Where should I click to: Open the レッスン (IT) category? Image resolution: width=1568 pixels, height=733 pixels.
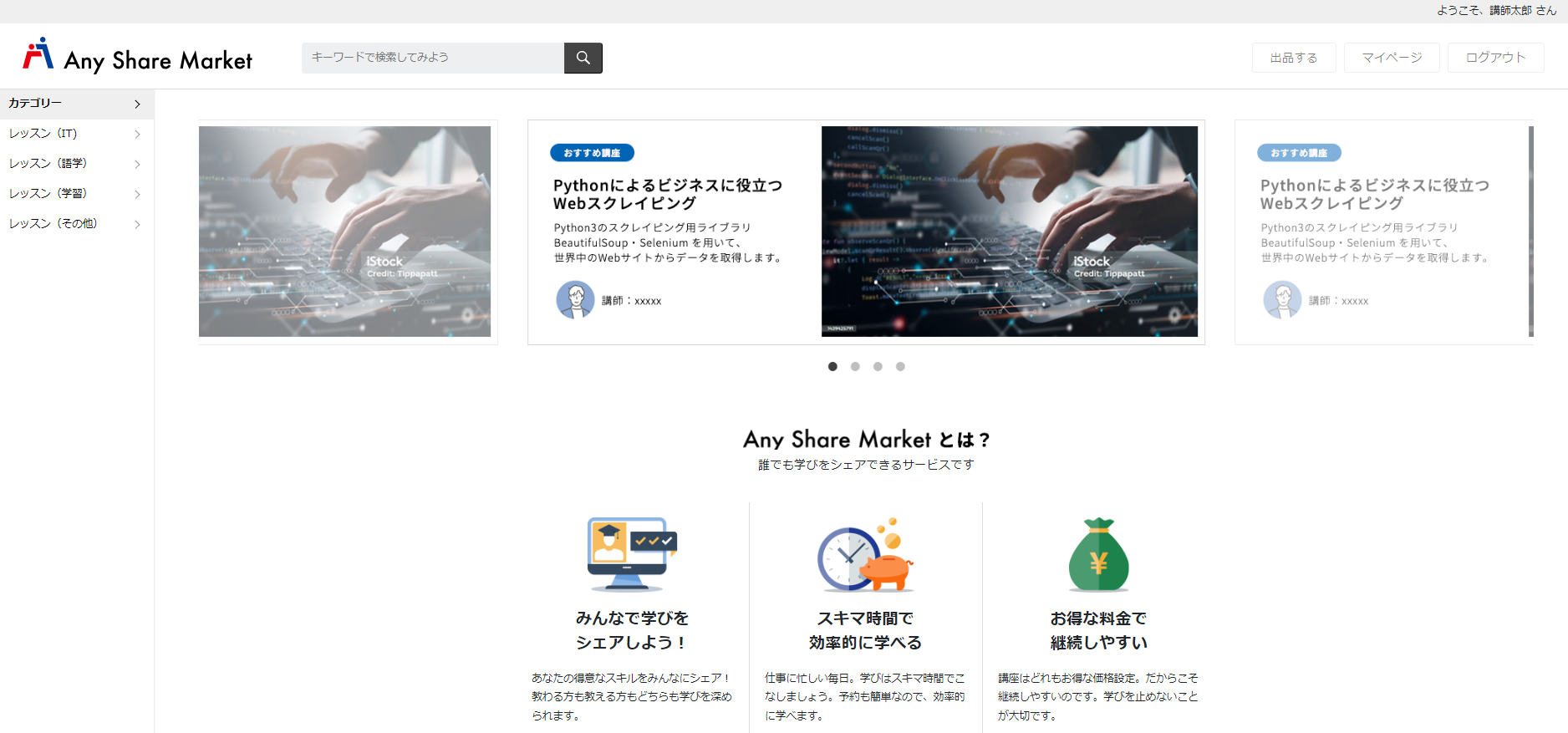pos(43,134)
